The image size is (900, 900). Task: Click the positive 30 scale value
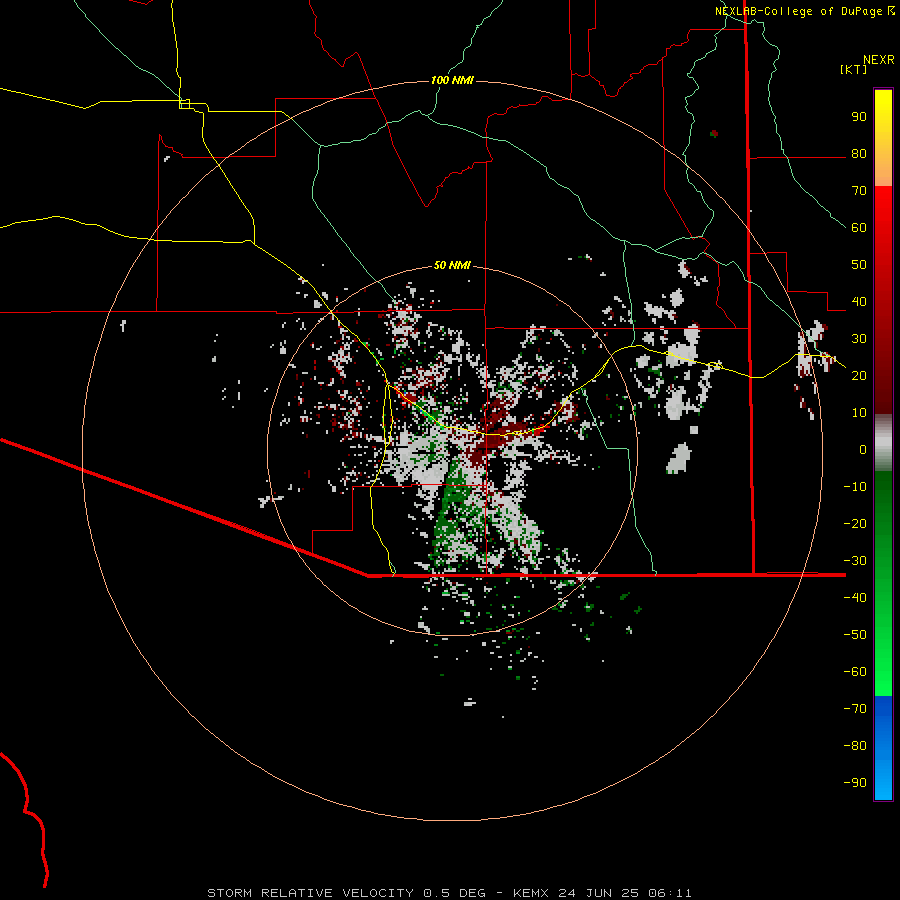click(x=859, y=339)
